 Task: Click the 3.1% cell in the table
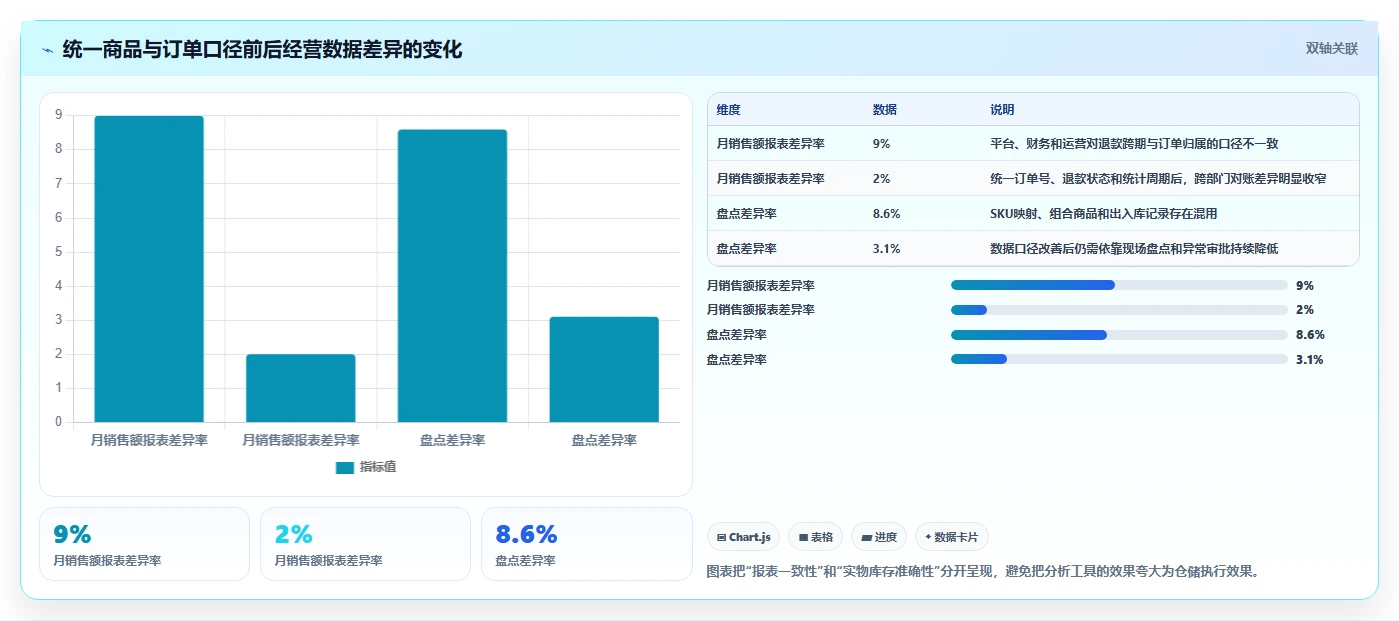(886, 248)
